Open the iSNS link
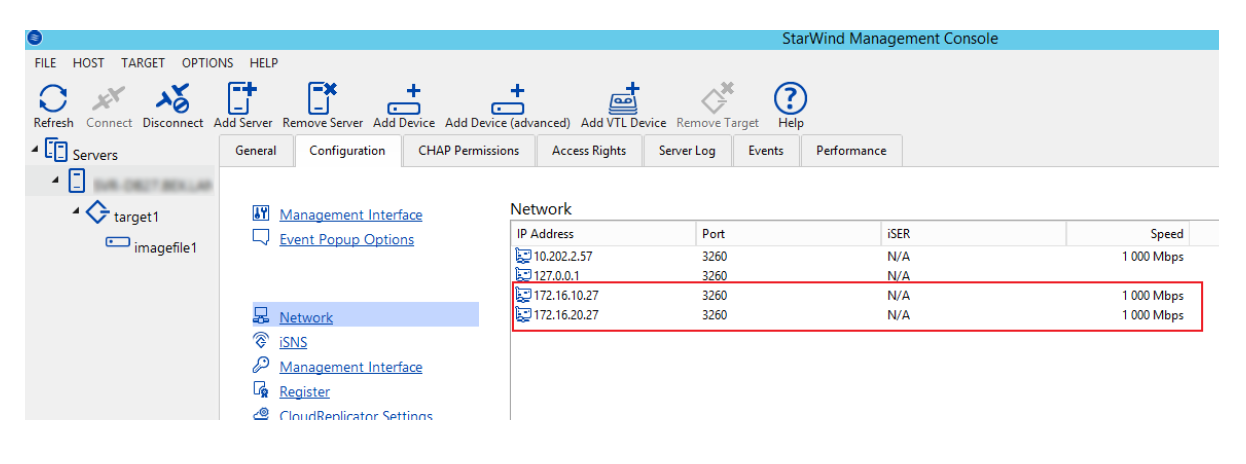 click(x=293, y=342)
